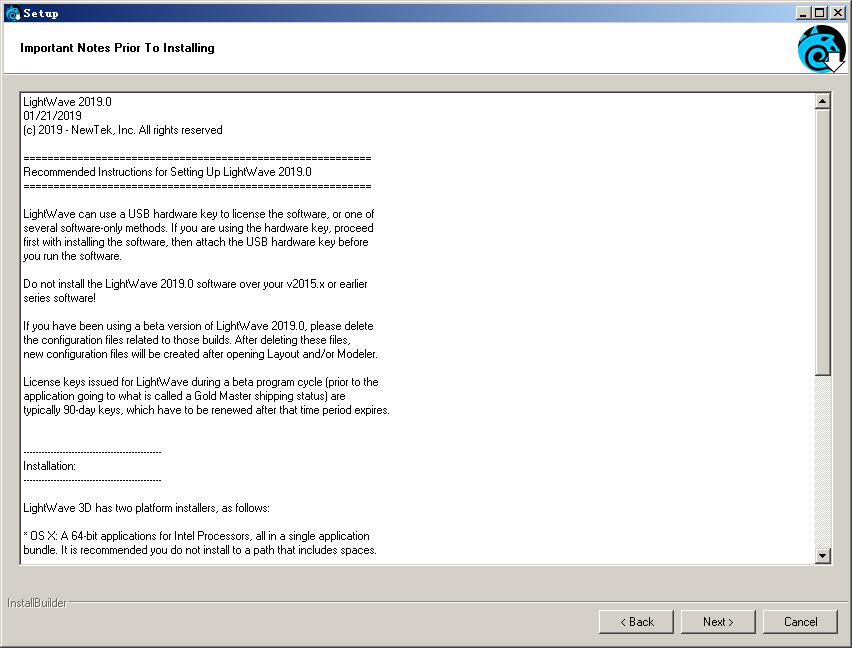
Task: Click the 'LightWave 2019.0' first line
Action: coord(67,102)
